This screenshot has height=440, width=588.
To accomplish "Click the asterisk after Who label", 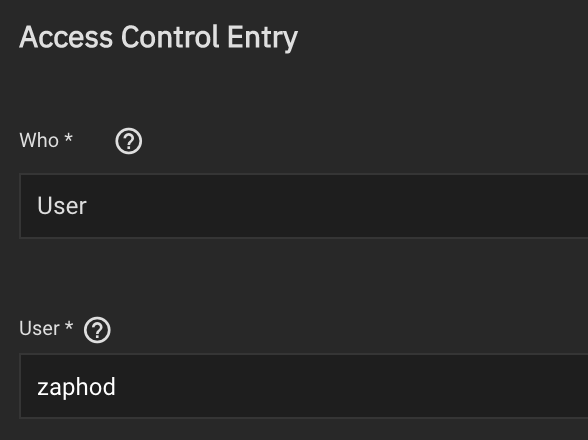I will (x=68, y=137).
